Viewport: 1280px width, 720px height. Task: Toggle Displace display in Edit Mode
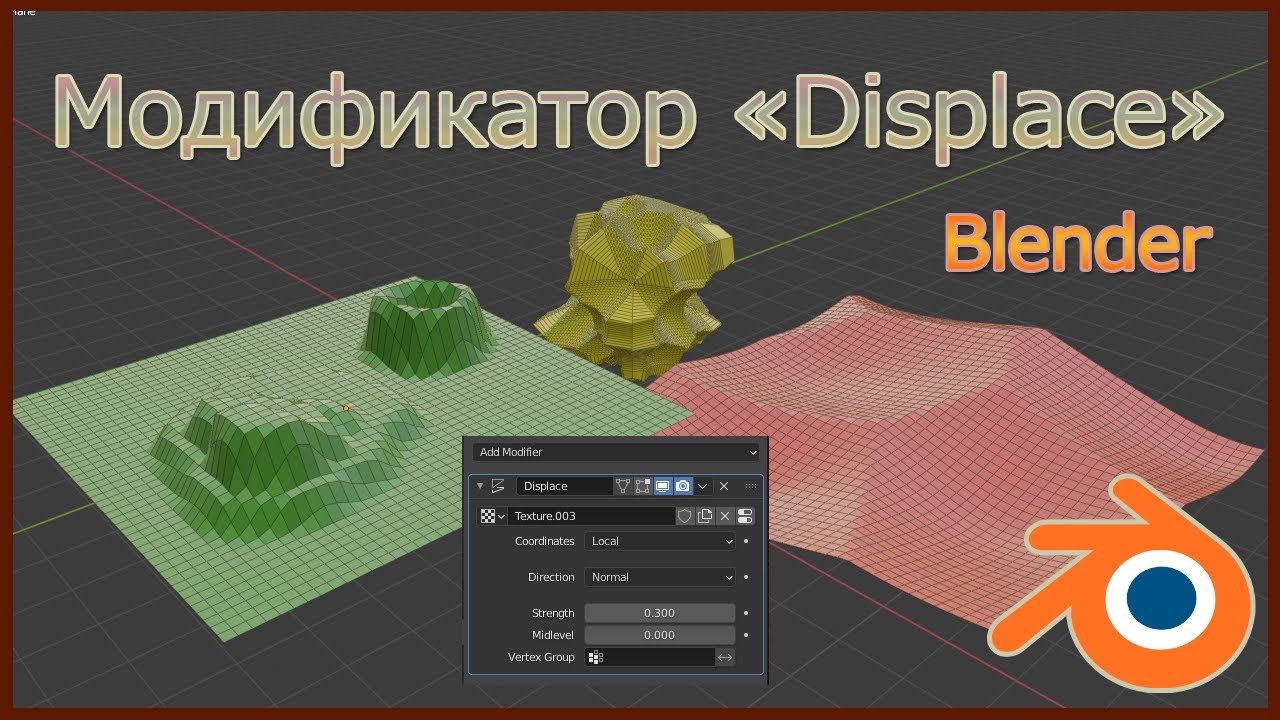(x=643, y=486)
